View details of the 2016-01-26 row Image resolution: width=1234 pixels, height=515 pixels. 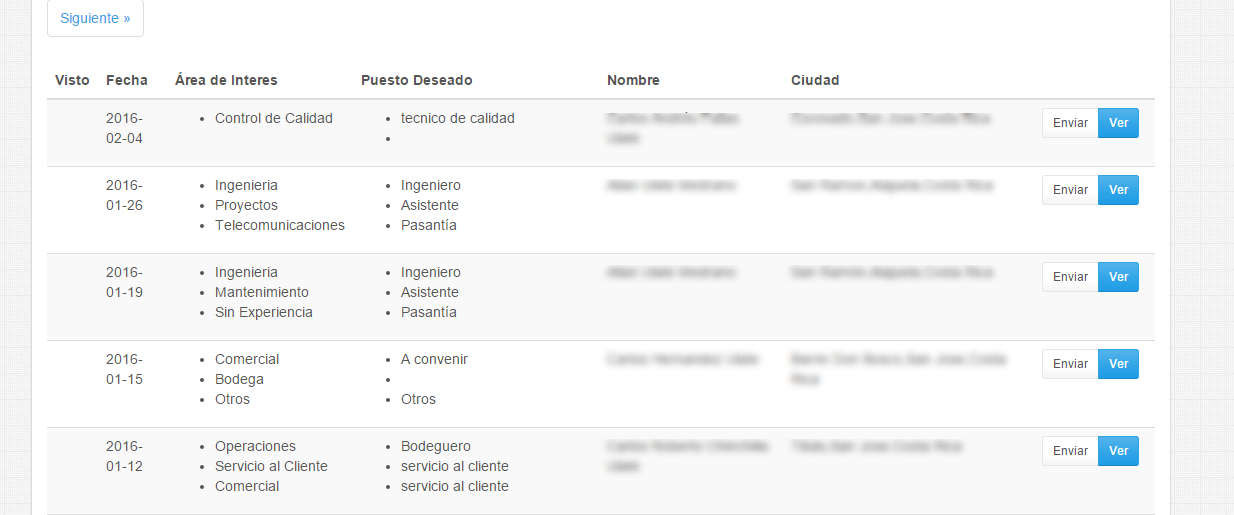(1118, 190)
